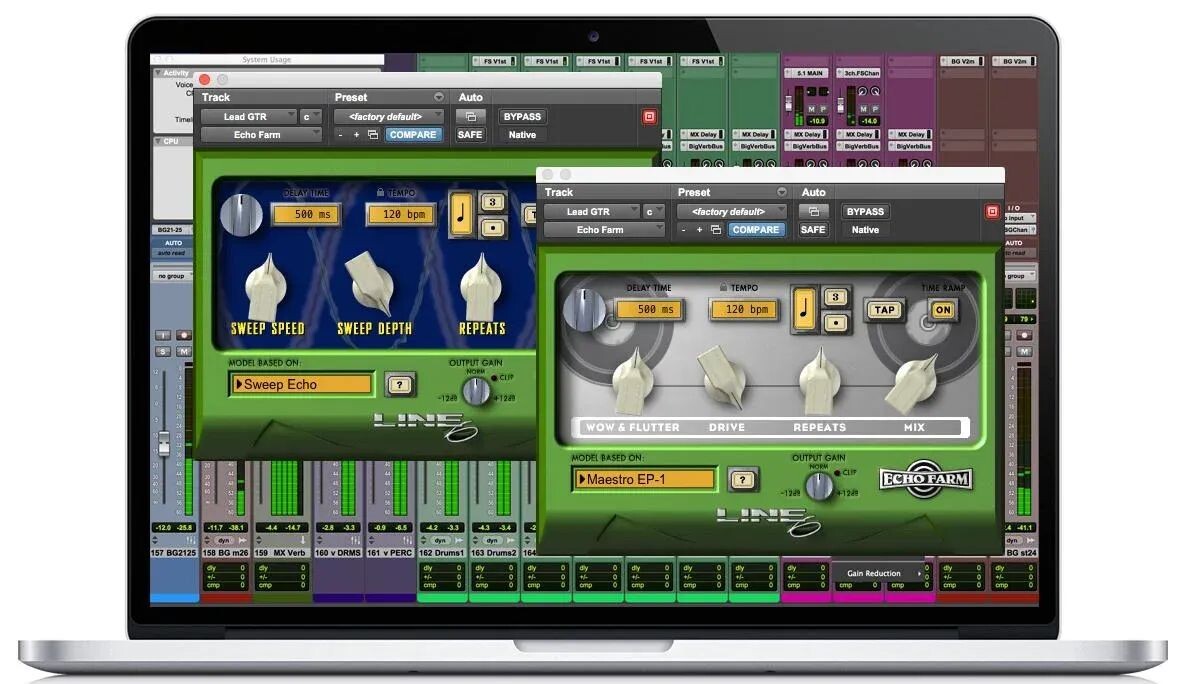
Task: Select next preset plus in Maestro EP-1 window
Action: point(700,230)
